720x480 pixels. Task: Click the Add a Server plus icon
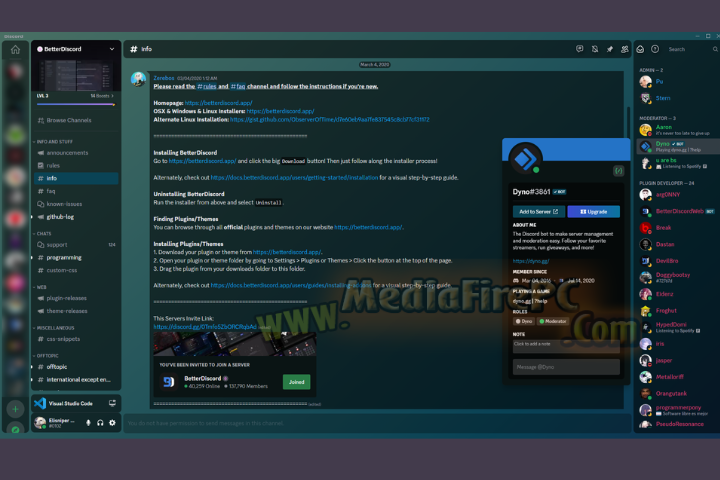15,409
